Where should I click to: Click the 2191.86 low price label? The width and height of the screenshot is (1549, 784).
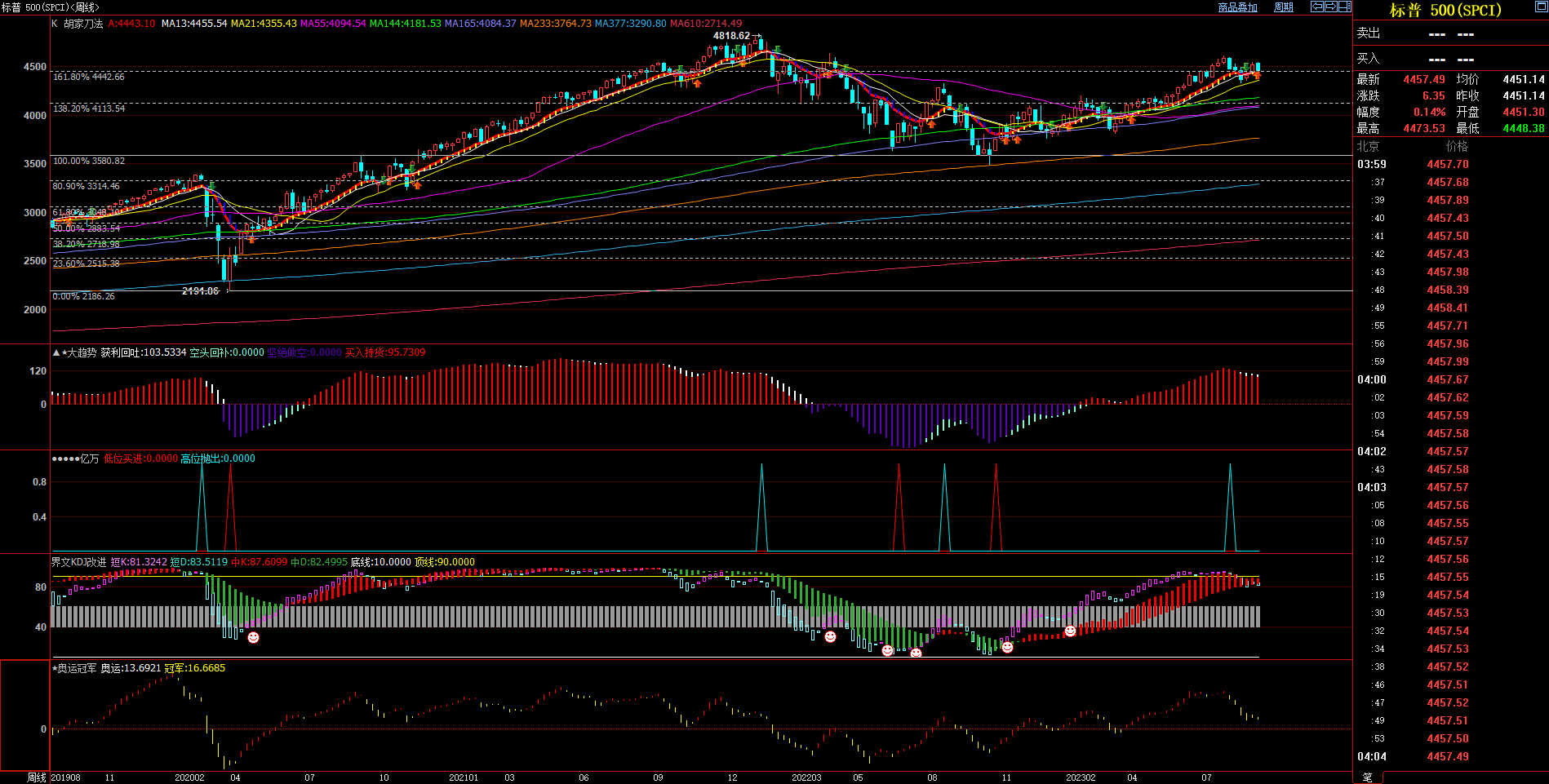click(x=200, y=291)
